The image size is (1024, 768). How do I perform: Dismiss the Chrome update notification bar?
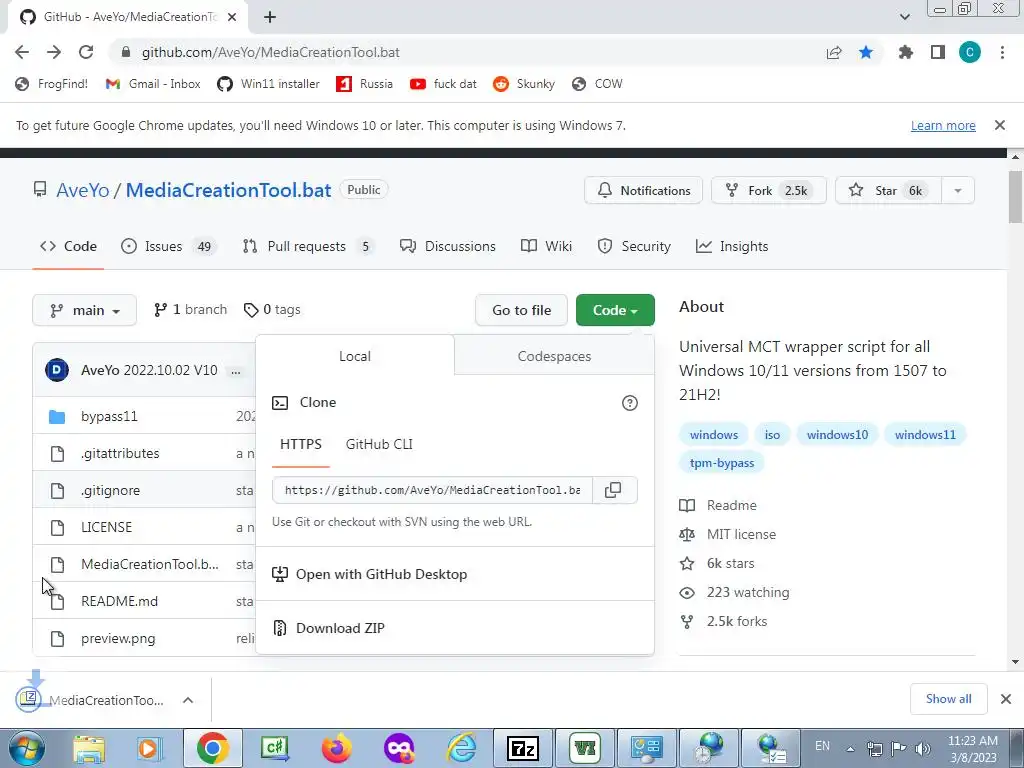click(x=1000, y=125)
